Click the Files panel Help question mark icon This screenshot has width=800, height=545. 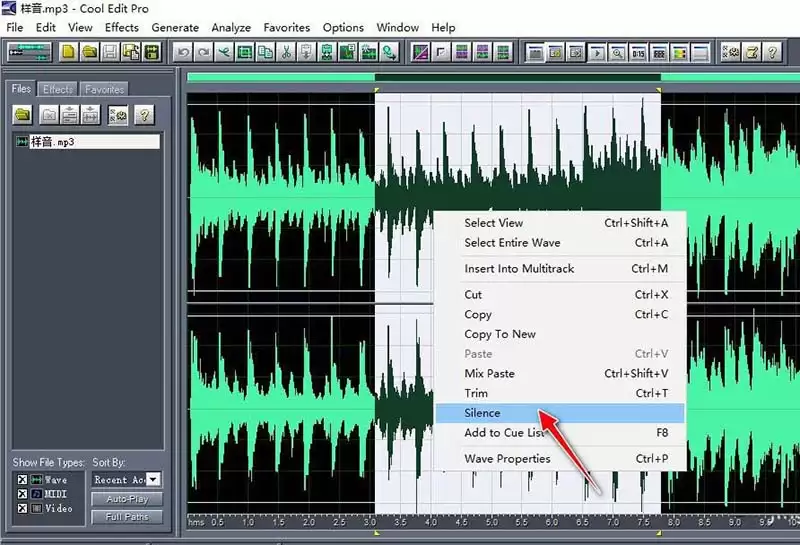click(x=144, y=115)
